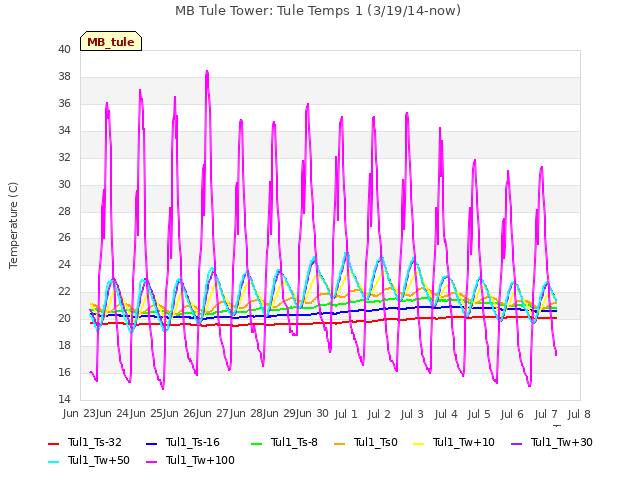Click the cyan Tul1_Tw+50 legend swatch
This screenshot has width=640, height=480.
coord(53,462)
